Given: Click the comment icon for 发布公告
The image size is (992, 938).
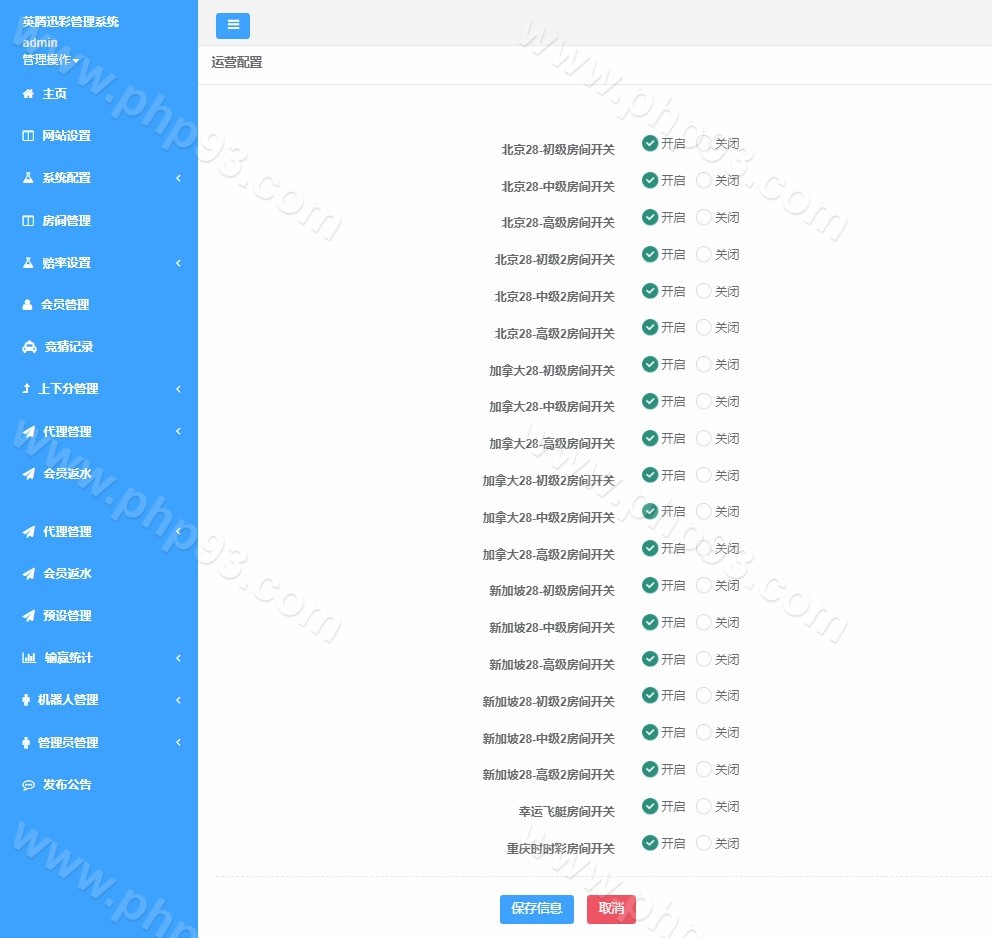Looking at the screenshot, I should coord(28,785).
